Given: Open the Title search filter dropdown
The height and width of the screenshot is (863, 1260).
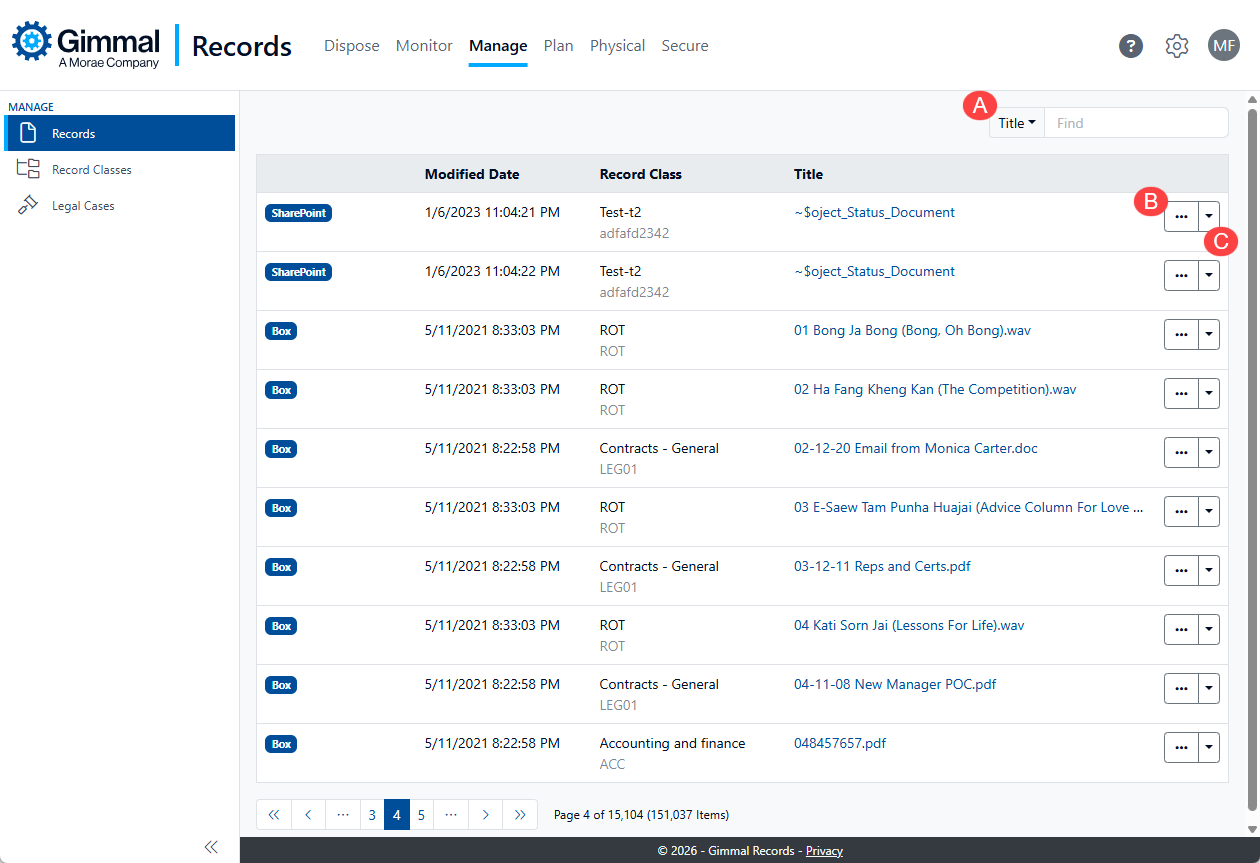Looking at the screenshot, I should coord(1016,123).
